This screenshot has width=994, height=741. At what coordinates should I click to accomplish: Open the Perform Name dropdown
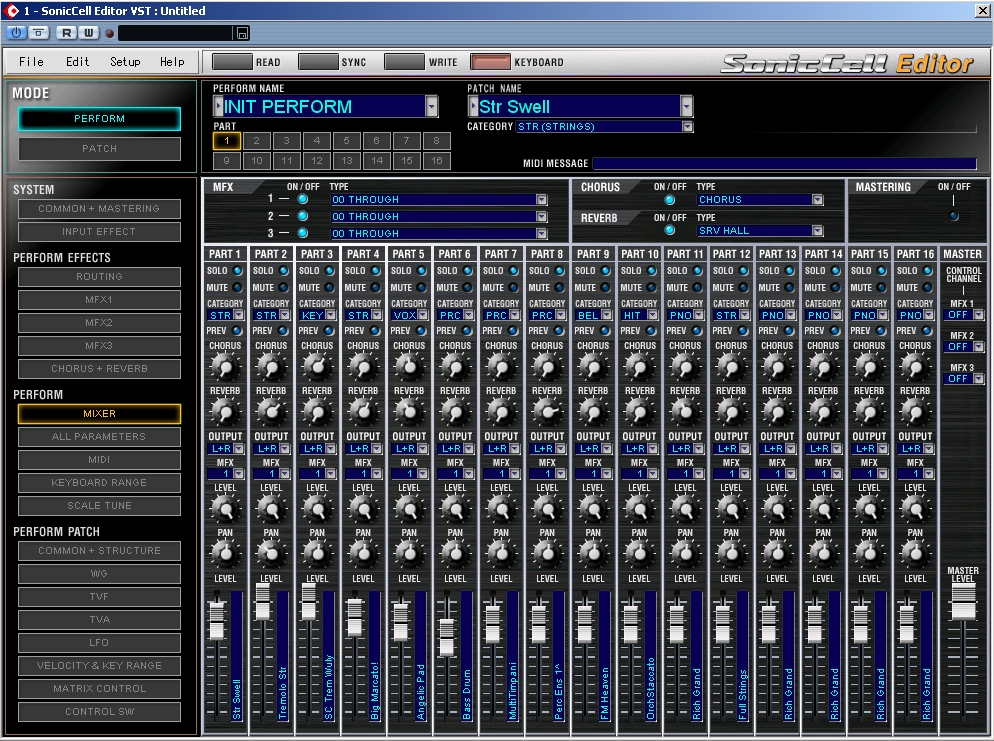(432, 106)
